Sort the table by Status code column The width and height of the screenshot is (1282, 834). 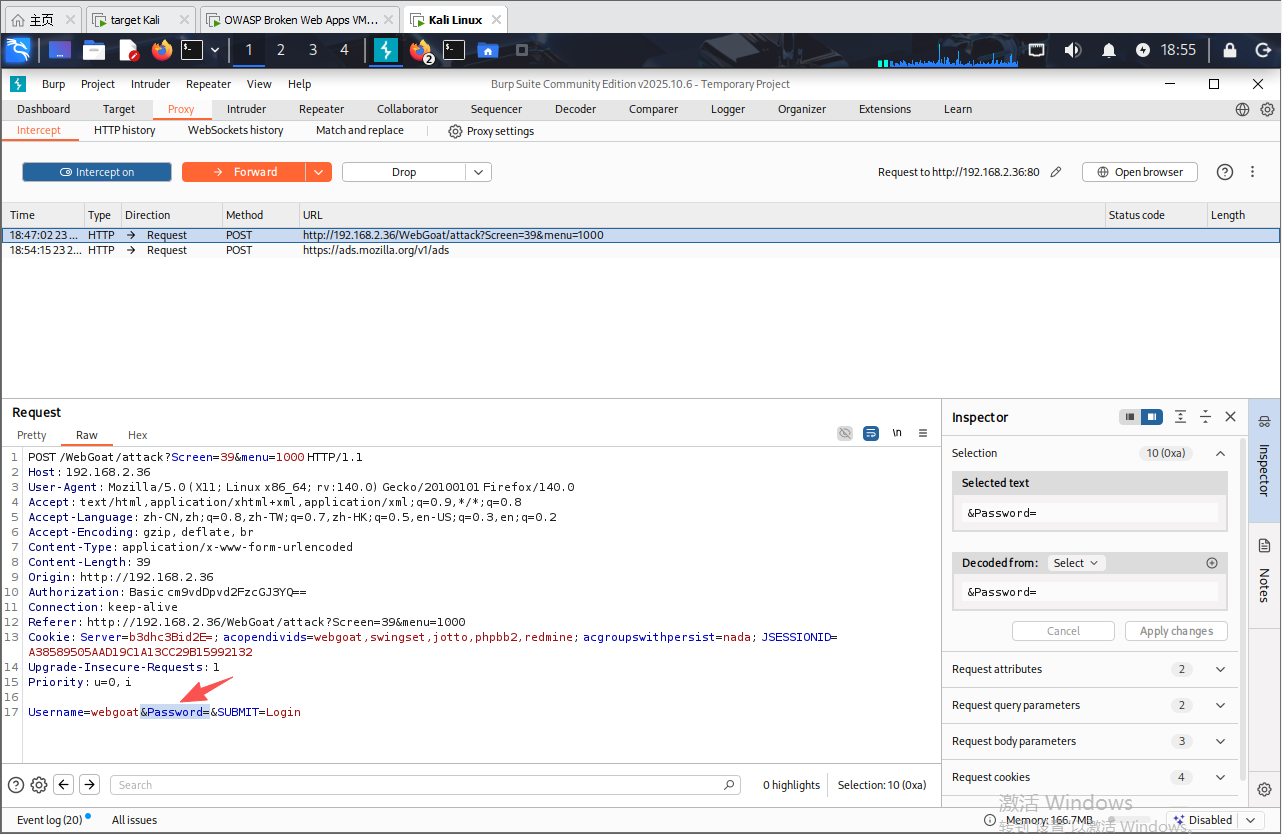click(1155, 215)
